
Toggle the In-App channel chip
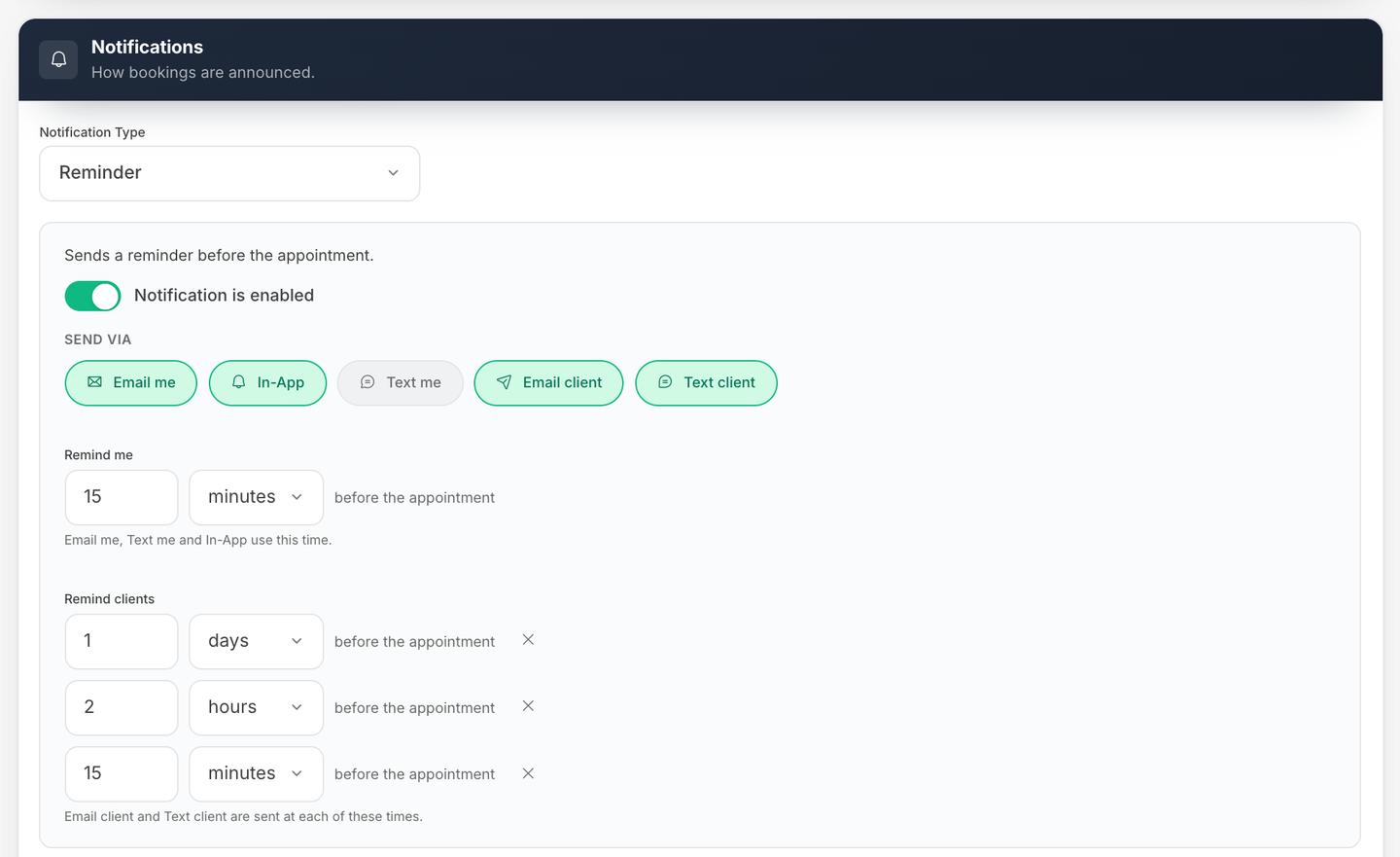(x=267, y=383)
